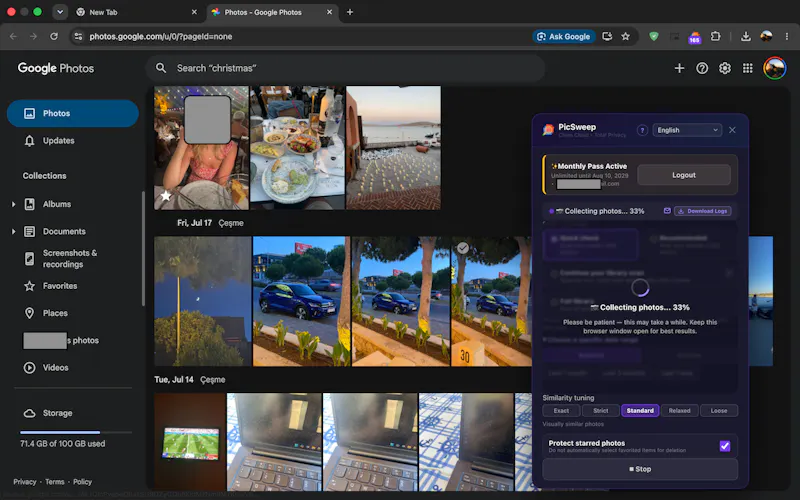Open Documents in the sidebar
This screenshot has width=800, height=500.
(63, 232)
